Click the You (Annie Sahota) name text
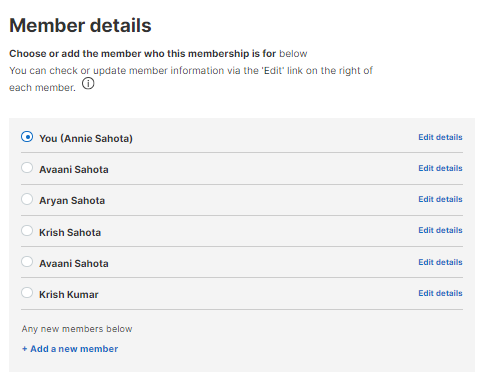The height and width of the screenshot is (381, 495). [x=86, y=138]
